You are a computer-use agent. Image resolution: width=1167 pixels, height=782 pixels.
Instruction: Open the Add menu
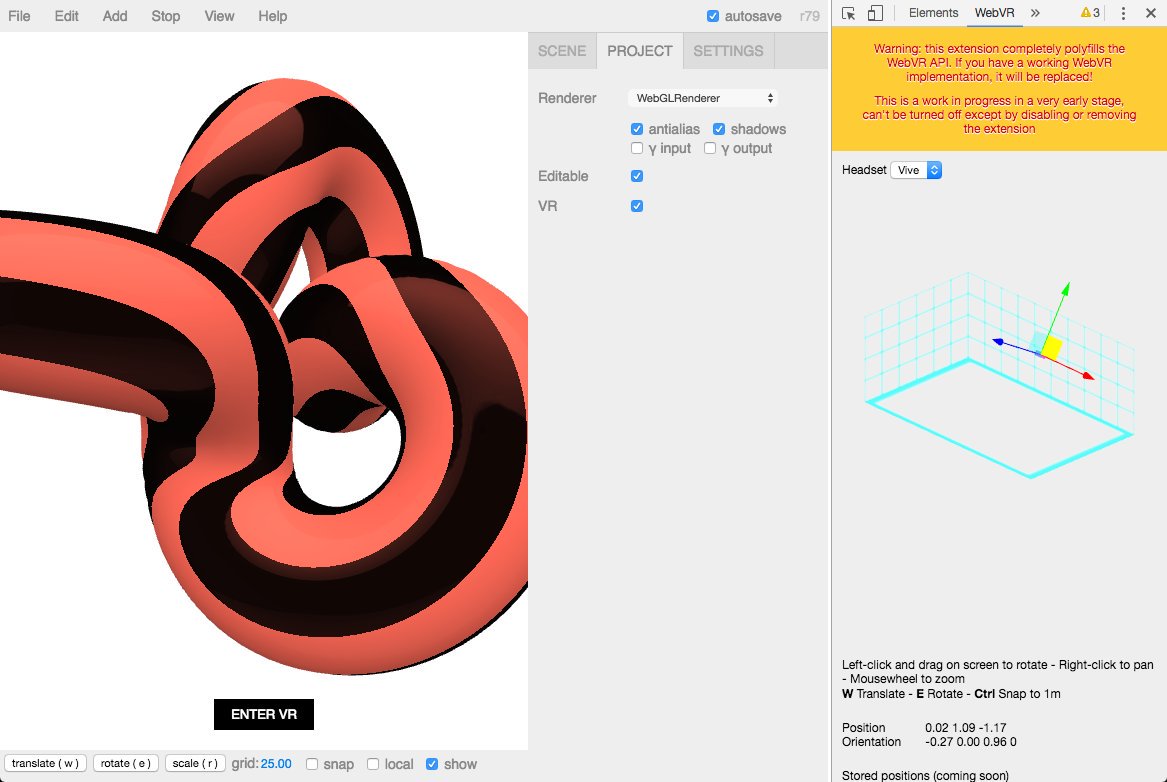[x=114, y=15]
